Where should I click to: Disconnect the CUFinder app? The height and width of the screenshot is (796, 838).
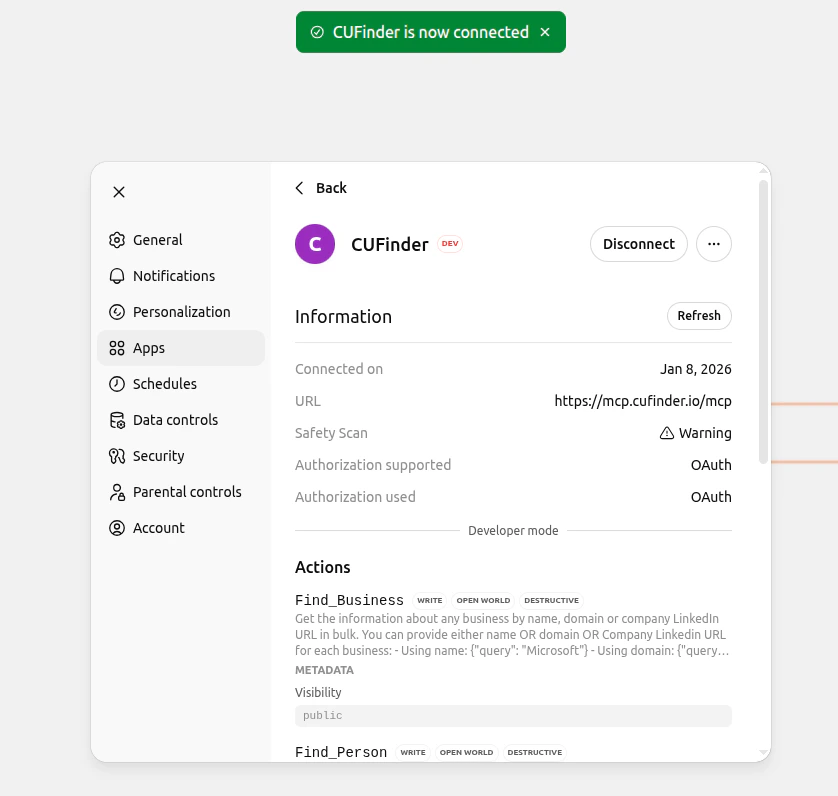(x=639, y=244)
